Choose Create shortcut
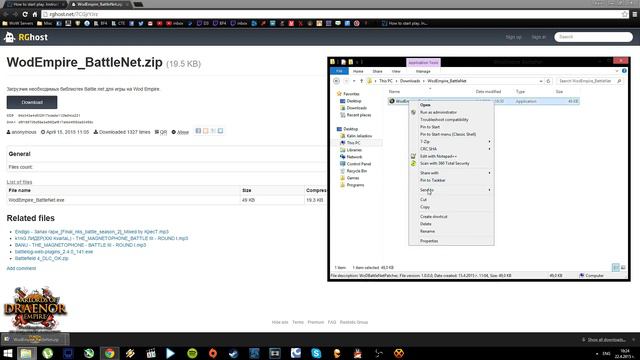Viewport: 640px width, 360px height. pyautogui.click(x=451, y=216)
